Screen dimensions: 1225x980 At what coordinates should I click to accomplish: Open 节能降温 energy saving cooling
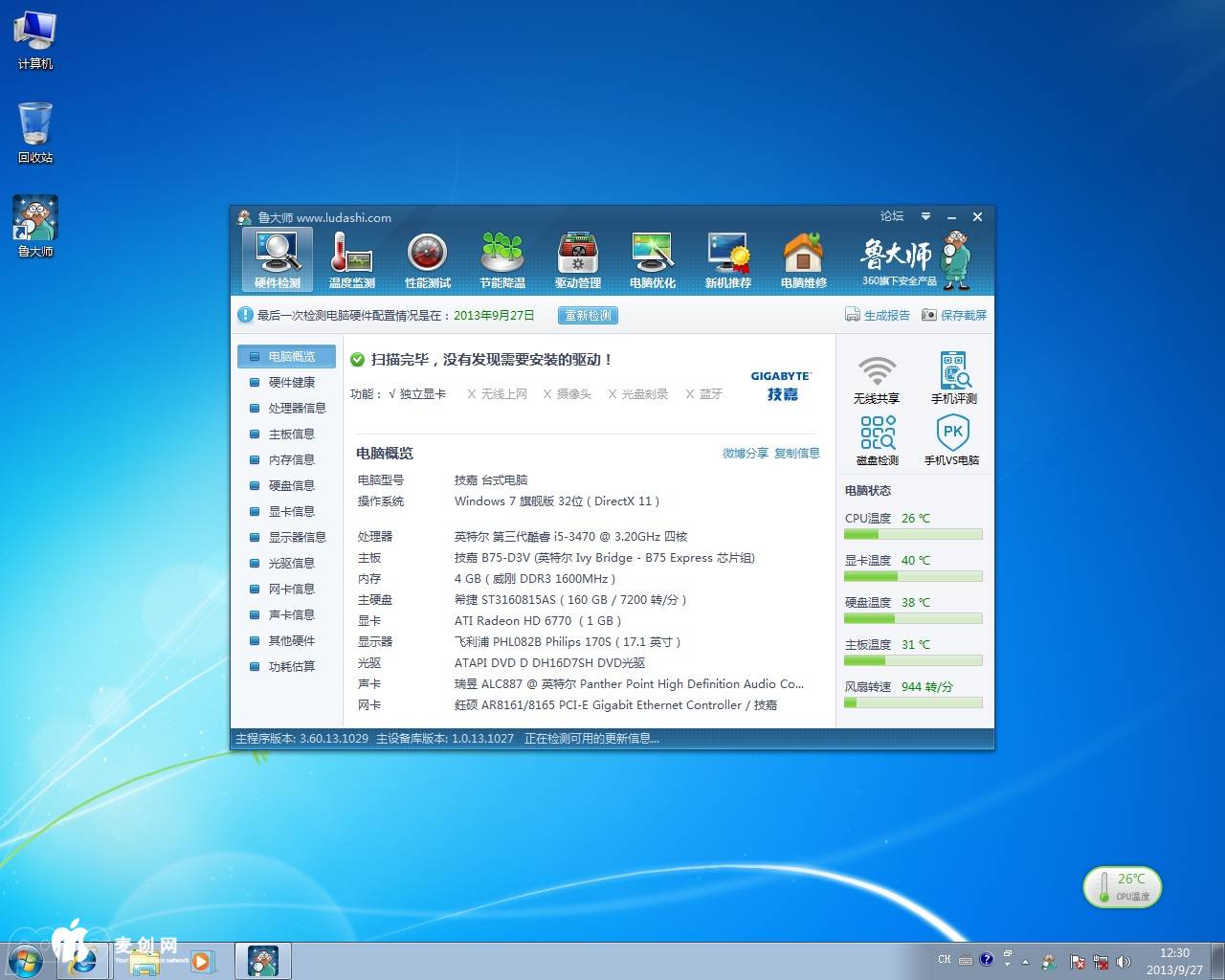coord(502,256)
